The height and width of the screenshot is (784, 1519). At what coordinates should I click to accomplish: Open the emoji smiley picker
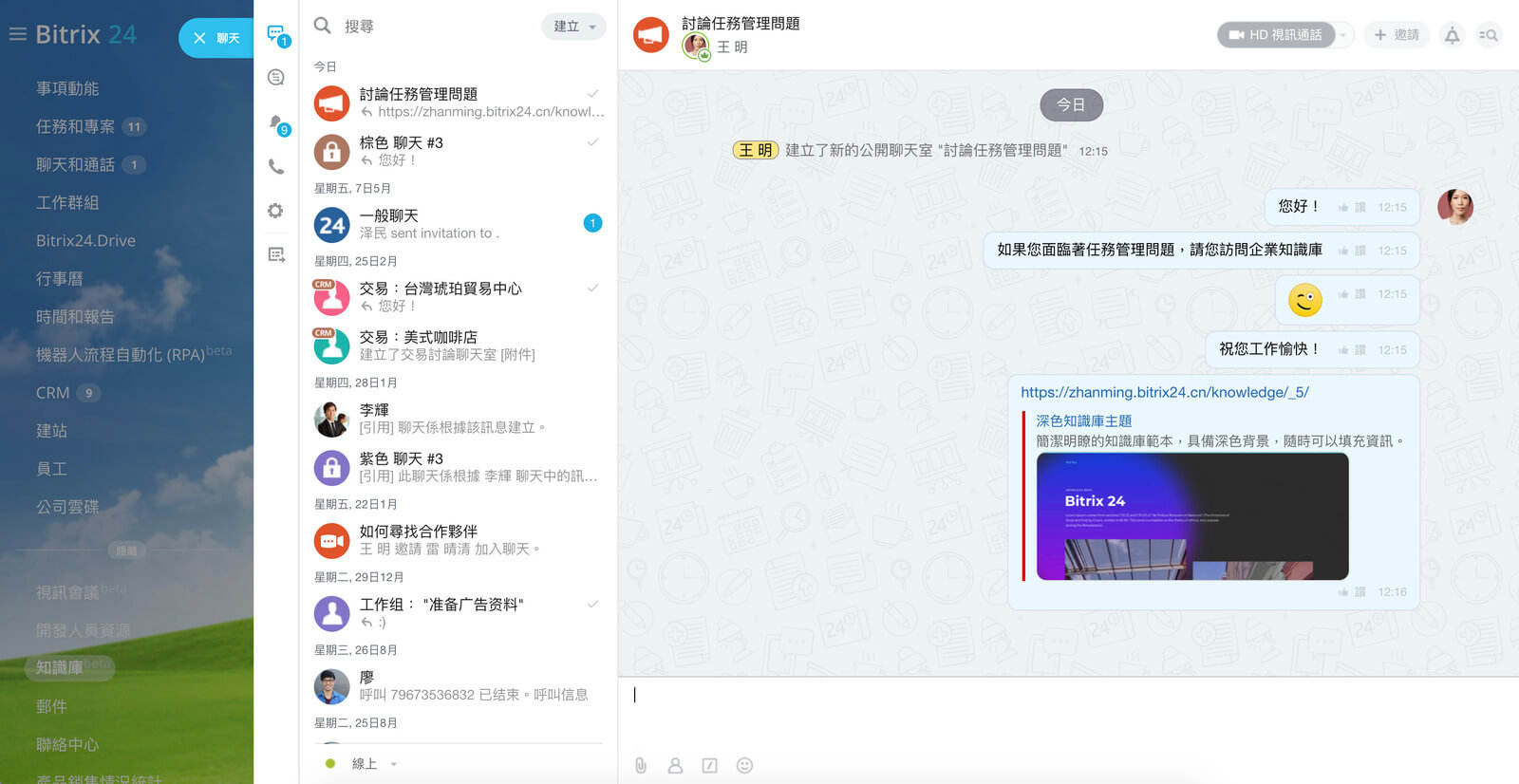[744, 765]
